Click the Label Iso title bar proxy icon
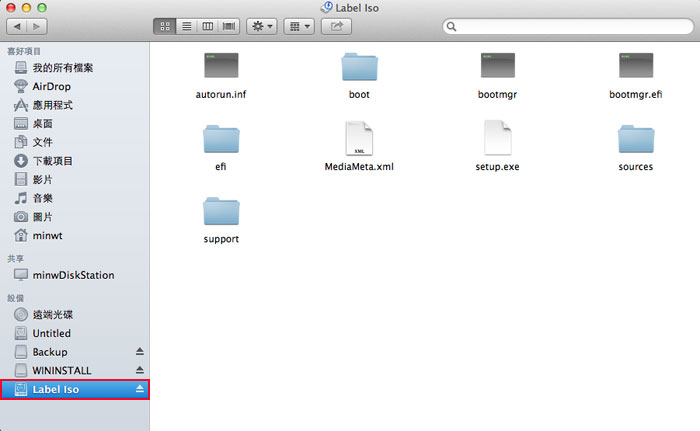Viewport: 700px width, 431px height. tap(327, 8)
